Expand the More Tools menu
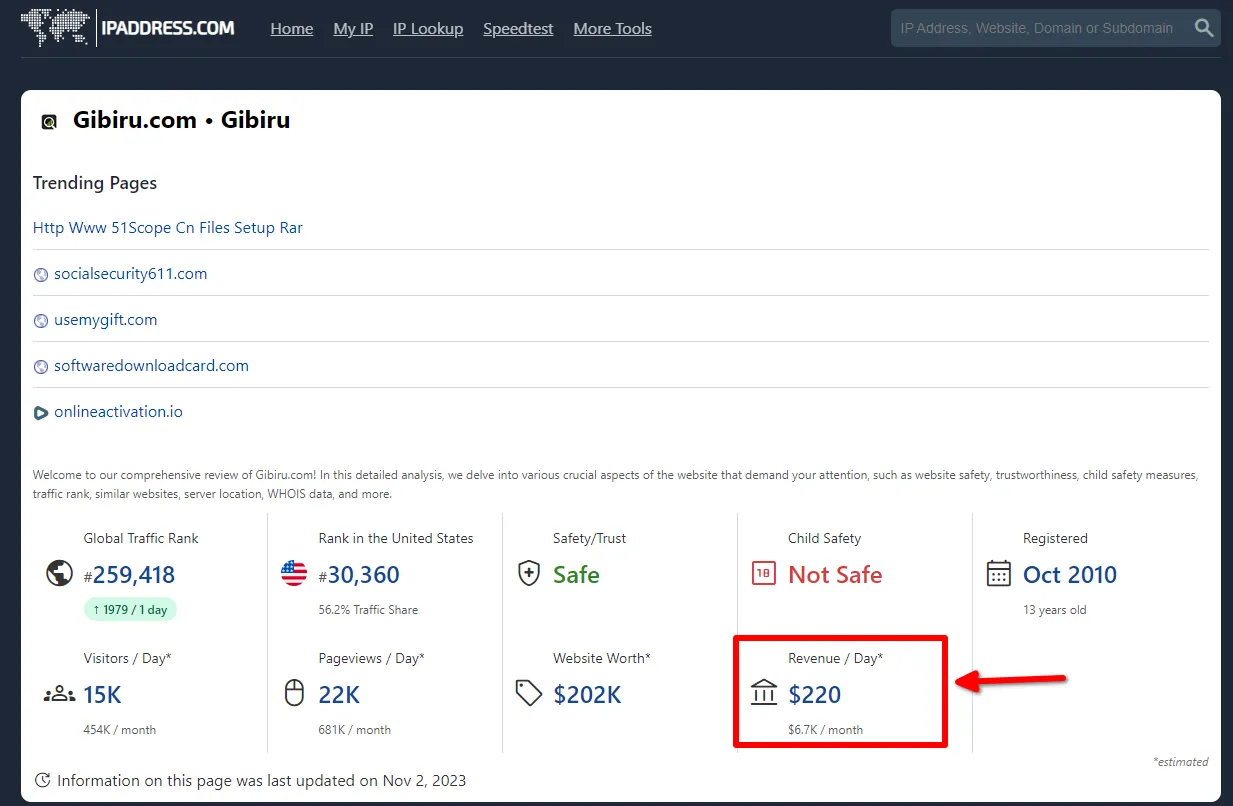Screen dimensions: 1233x806 [613, 29]
